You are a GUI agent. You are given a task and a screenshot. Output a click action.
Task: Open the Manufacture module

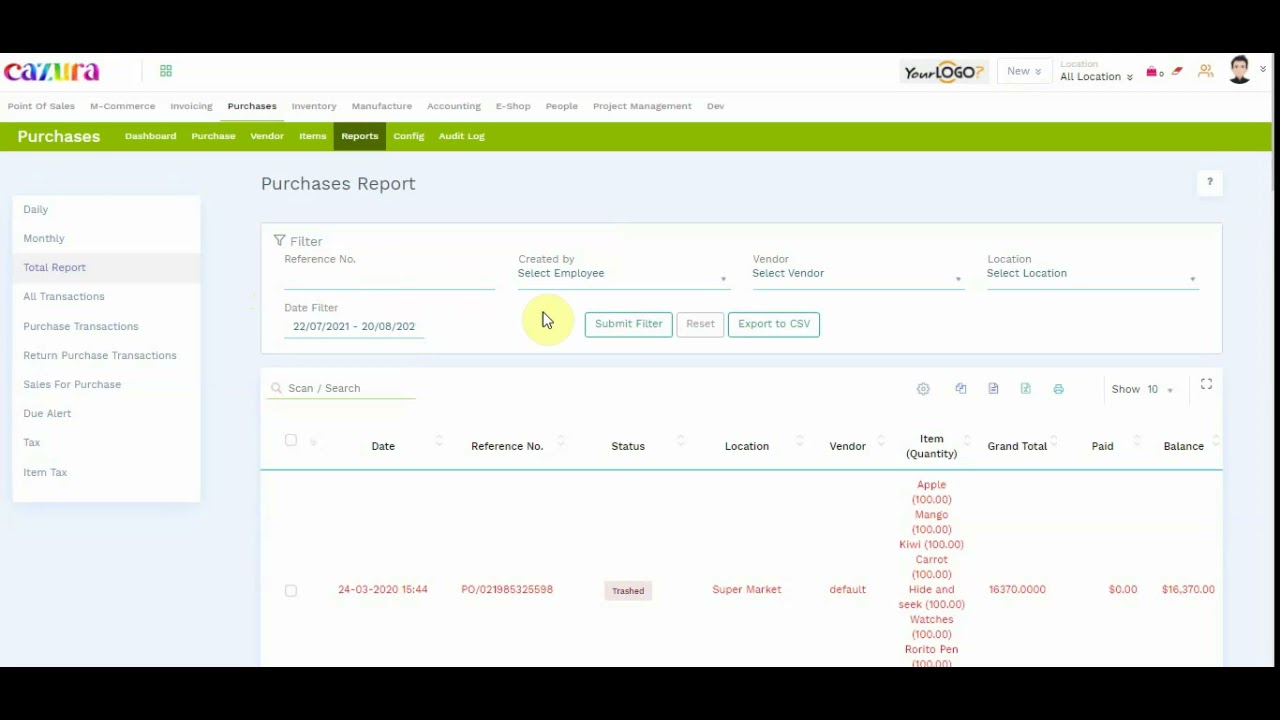(382, 106)
